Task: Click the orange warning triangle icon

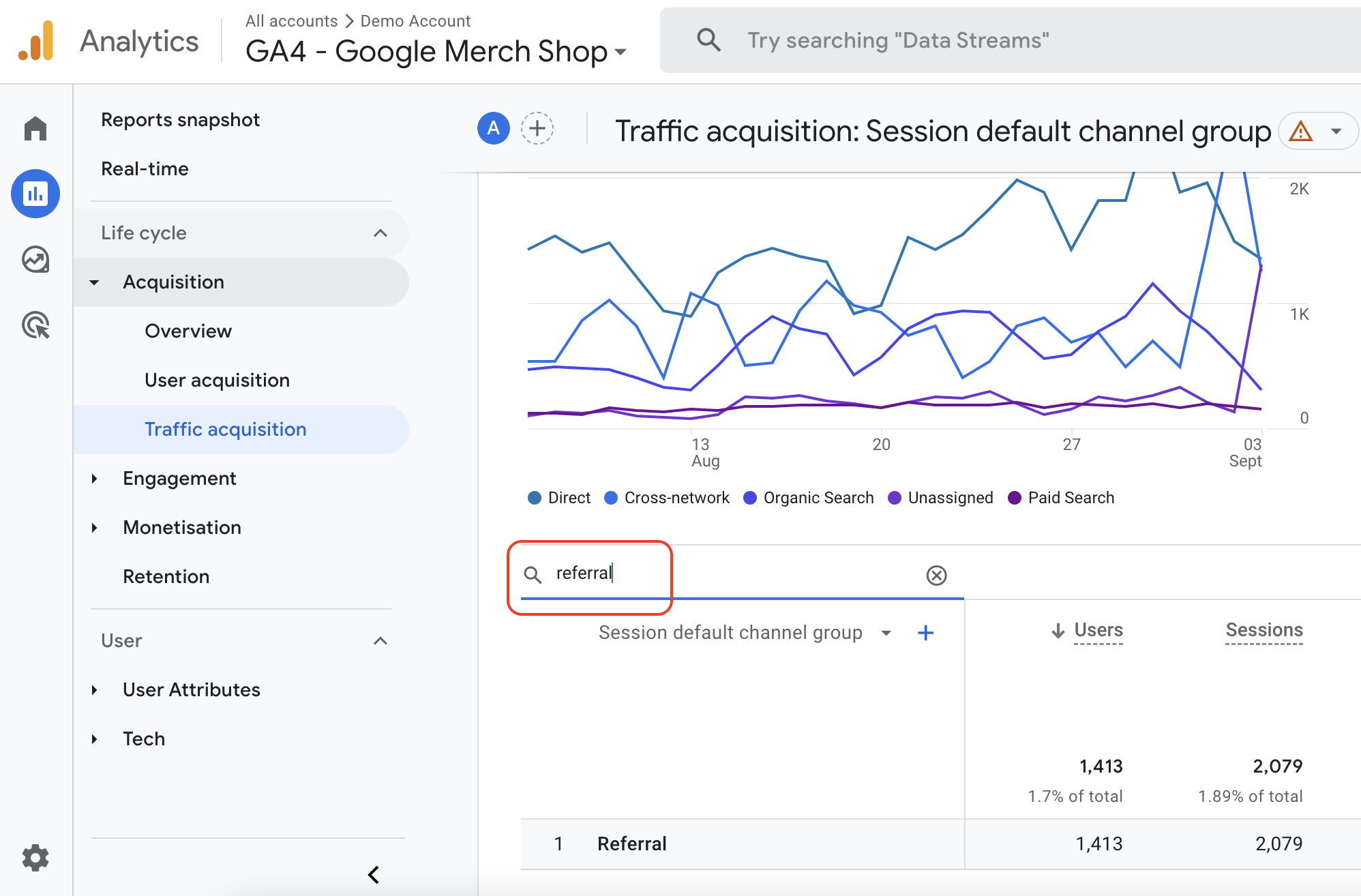Action: click(x=1301, y=130)
